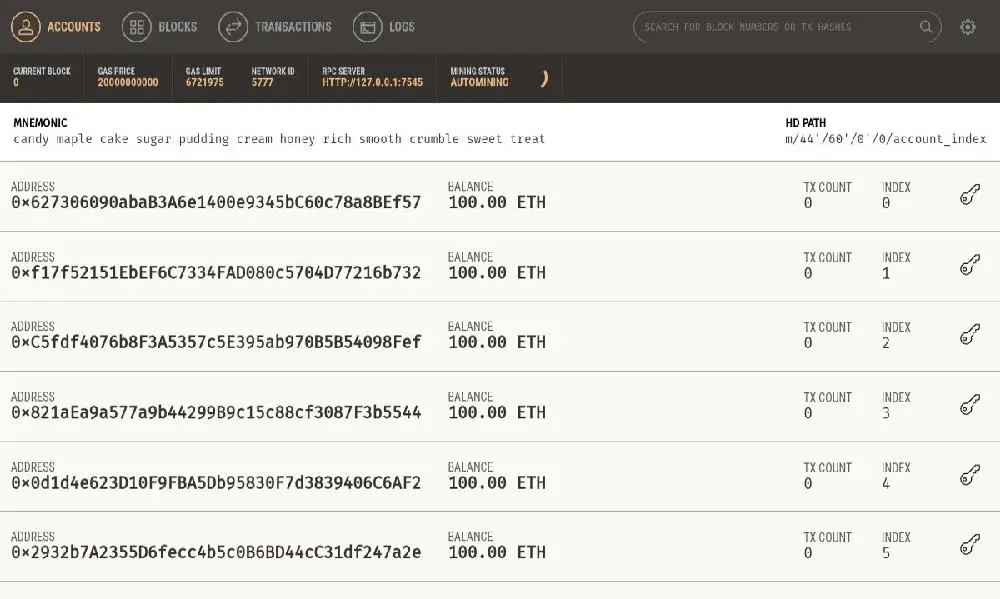This screenshot has height=599, width=1000.
Task: Click the HD path value
Action: pyautogui.click(x=885, y=139)
